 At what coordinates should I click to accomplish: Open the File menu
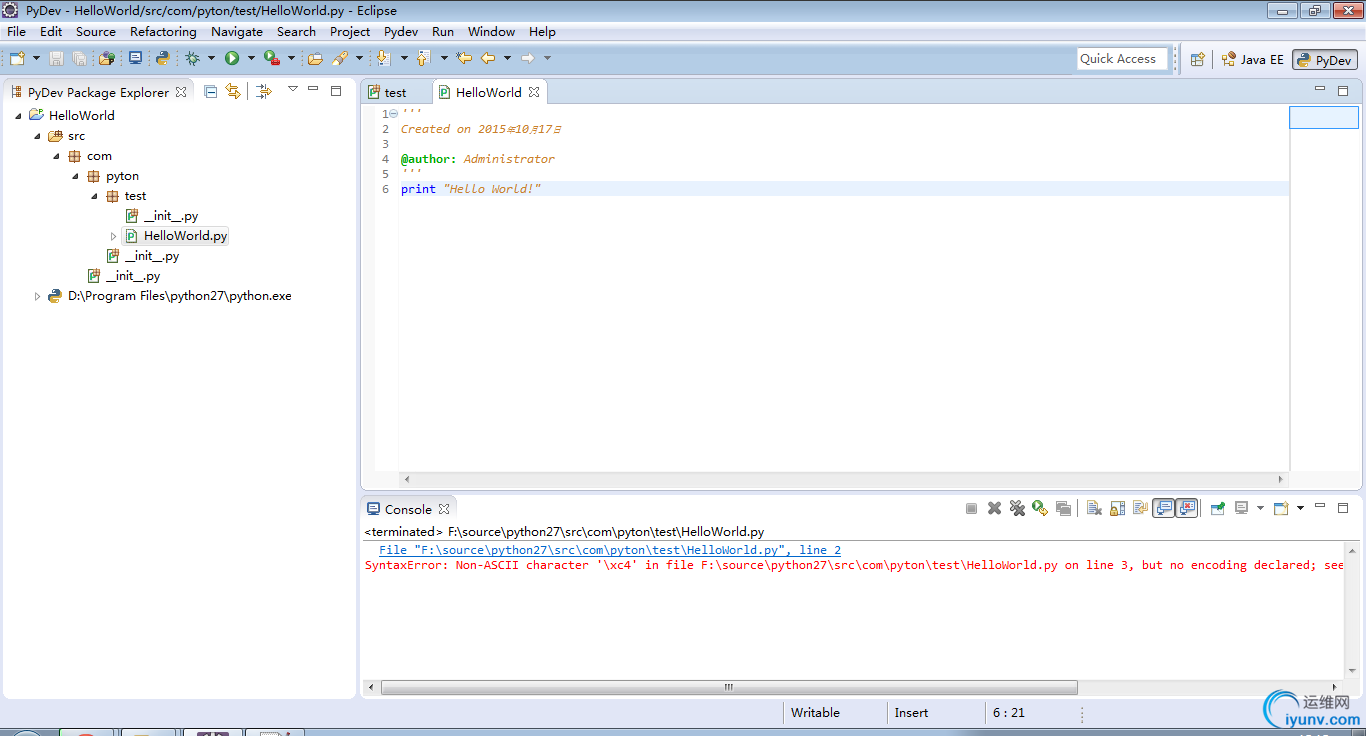(16, 32)
